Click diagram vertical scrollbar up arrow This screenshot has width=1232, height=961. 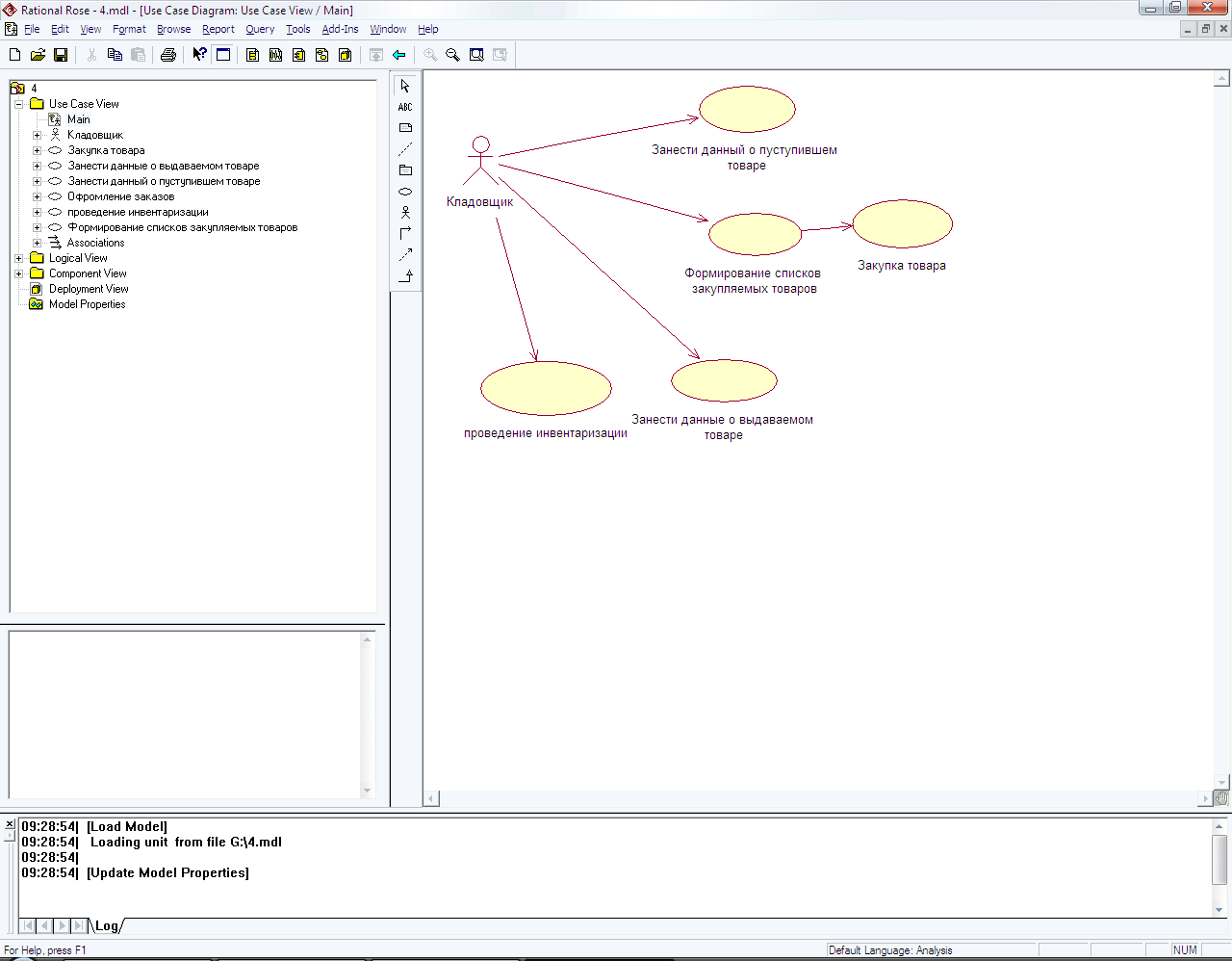1222,79
